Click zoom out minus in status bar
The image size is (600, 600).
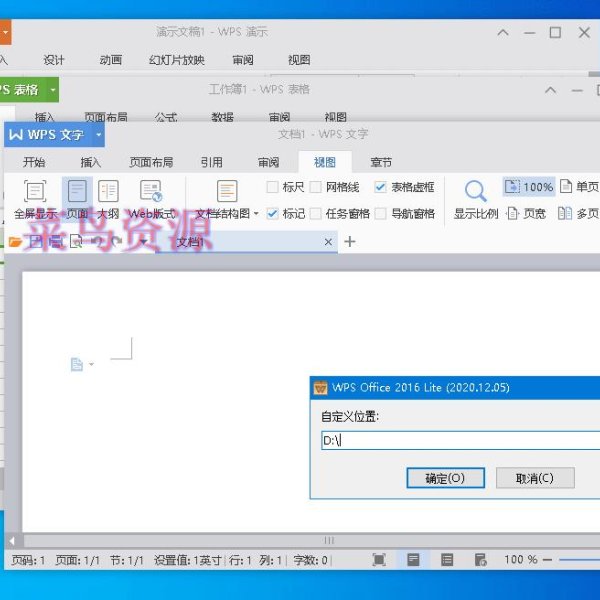pyautogui.click(x=547, y=560)
